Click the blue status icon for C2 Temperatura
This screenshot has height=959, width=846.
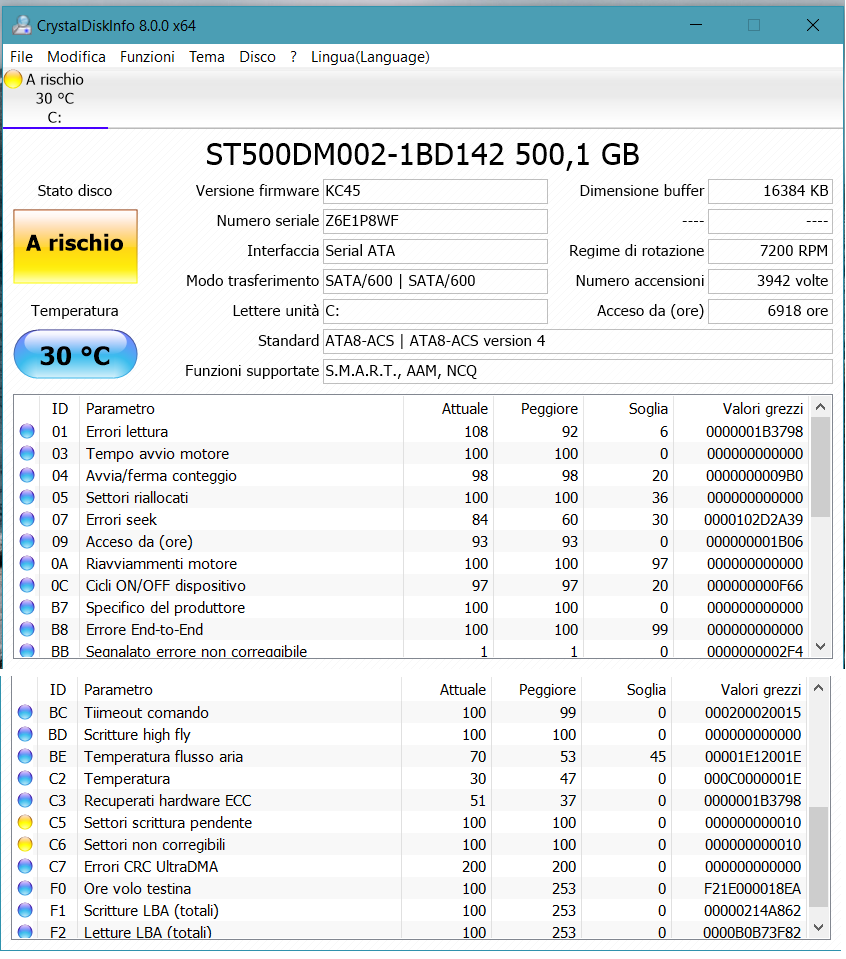pyautogui.click(x=25, y=779)
